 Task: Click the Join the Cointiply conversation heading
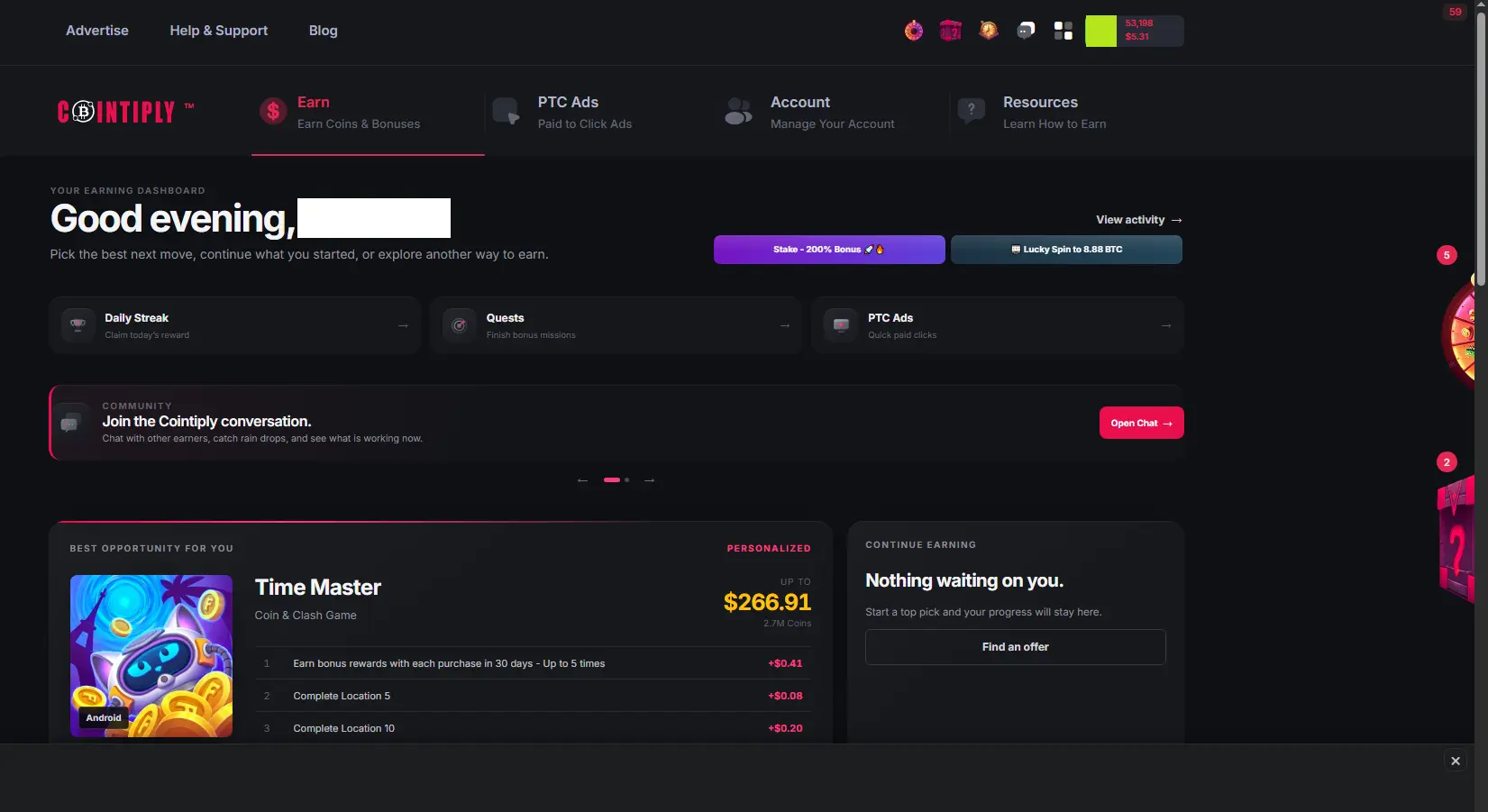[207, 422]
